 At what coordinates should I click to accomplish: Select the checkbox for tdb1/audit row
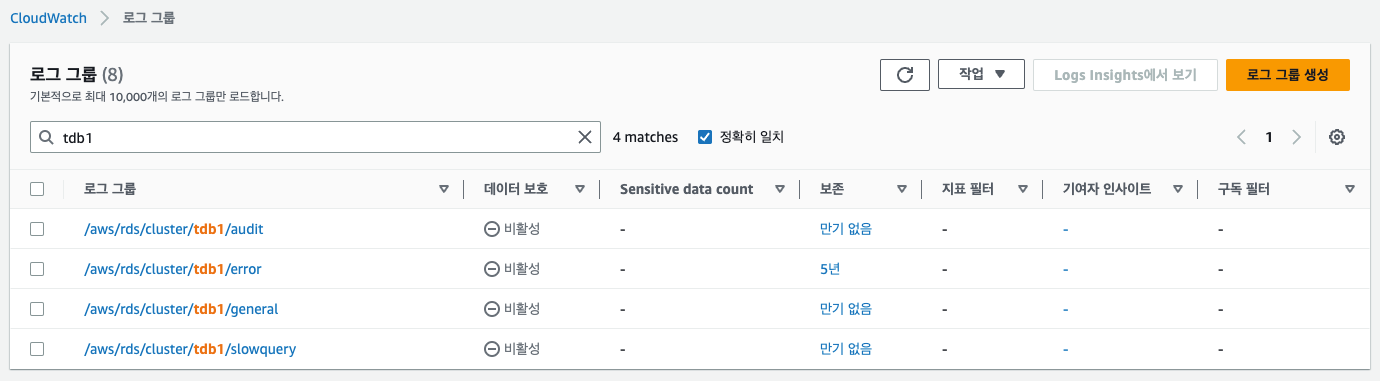click(37, 229)
